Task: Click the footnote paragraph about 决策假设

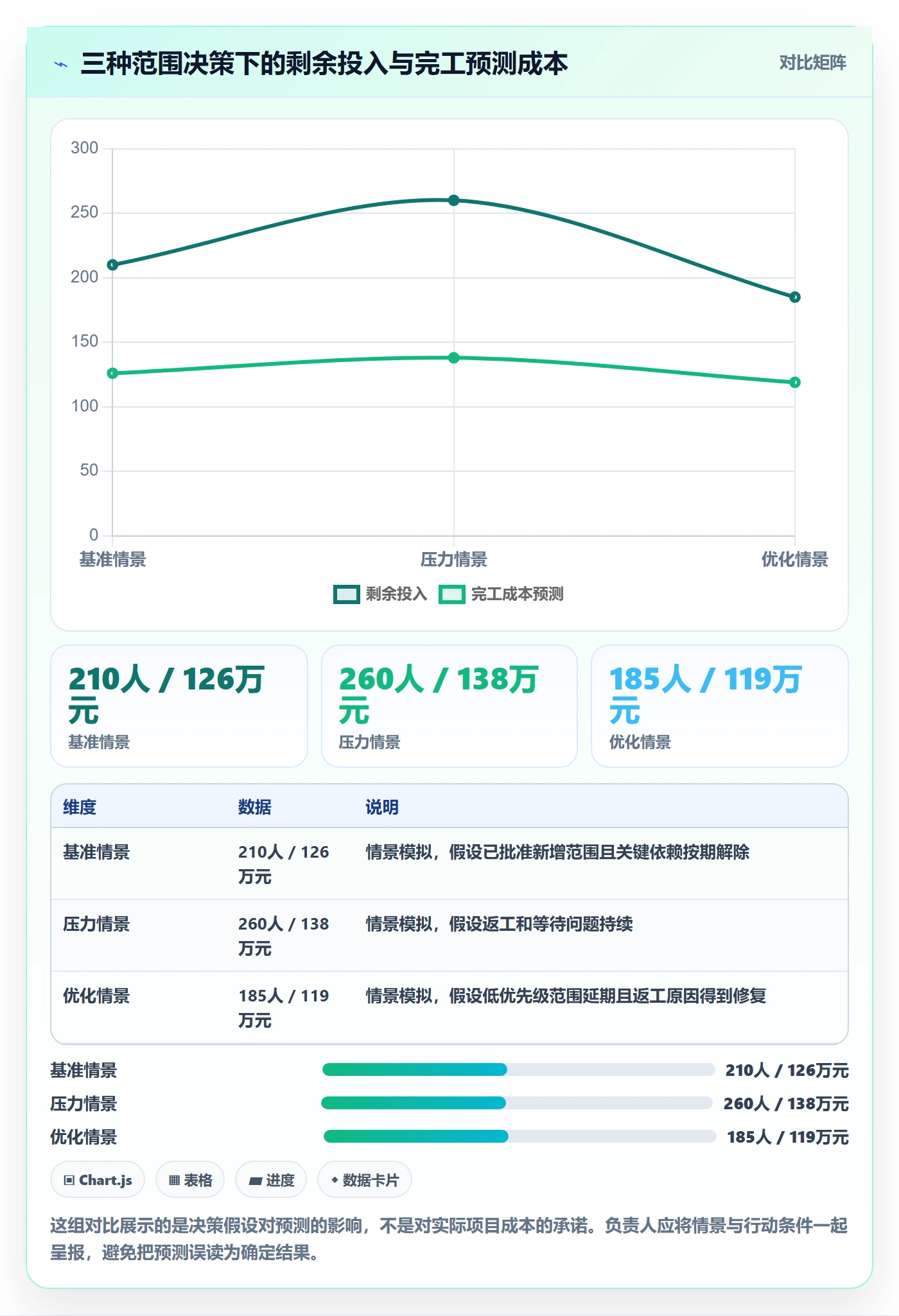Action: [x=449, y=1239]
